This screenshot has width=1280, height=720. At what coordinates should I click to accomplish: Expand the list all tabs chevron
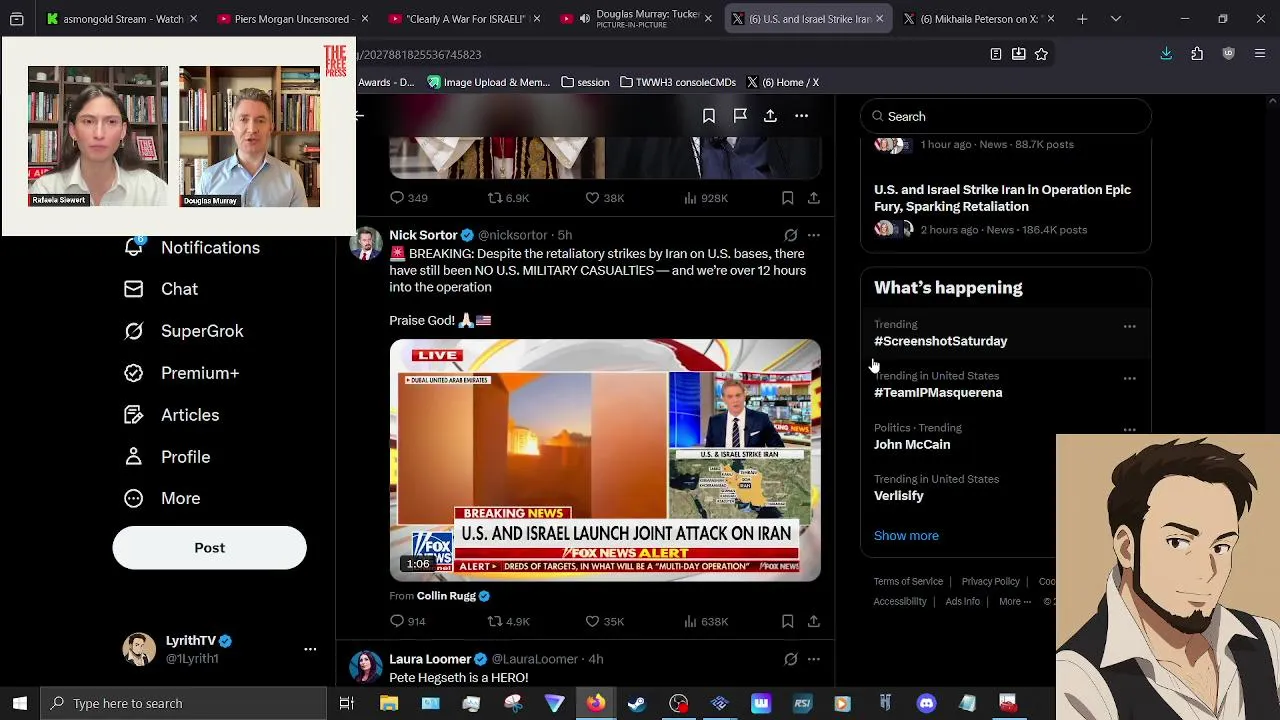tap(1116, 19)
